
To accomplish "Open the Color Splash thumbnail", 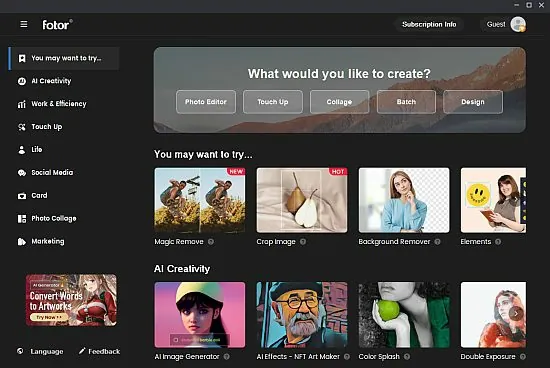I will (404, 315).
